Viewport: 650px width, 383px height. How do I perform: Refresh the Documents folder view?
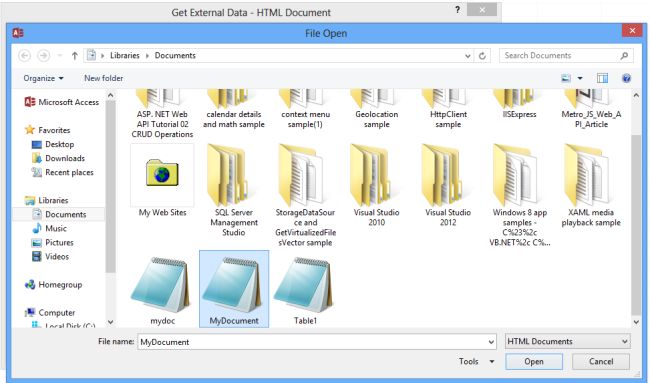482,56
